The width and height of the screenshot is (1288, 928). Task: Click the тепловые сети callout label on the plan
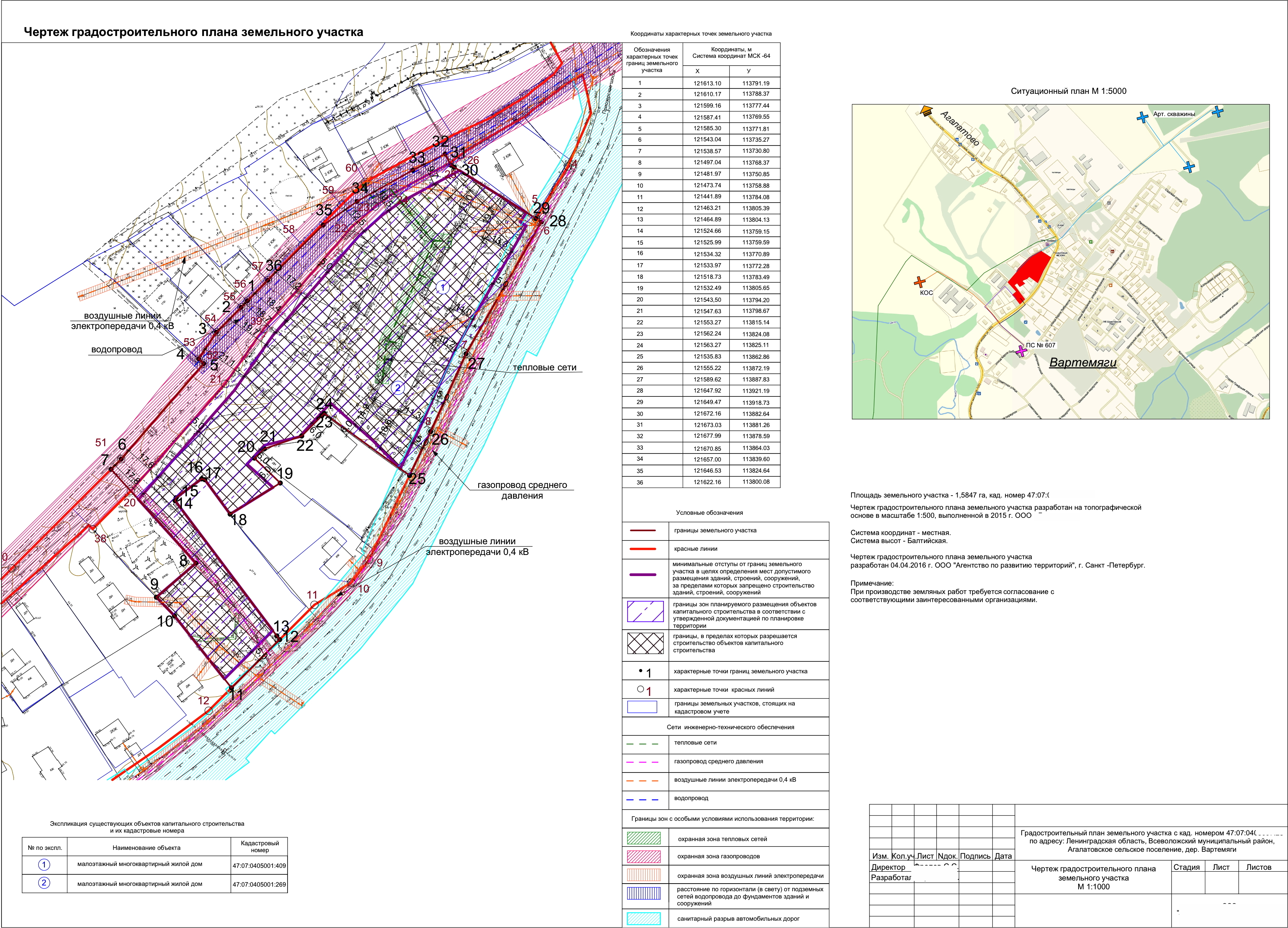[x=544, y=367]
